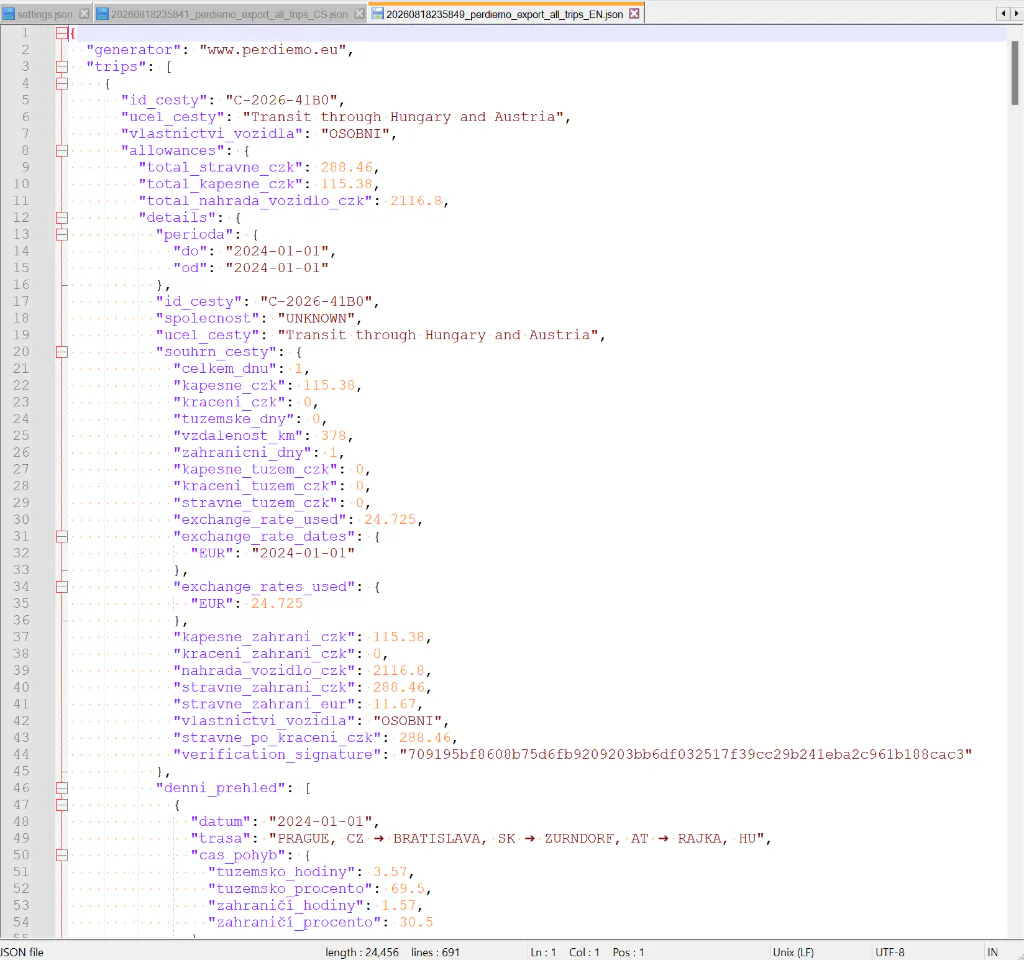Click the UTF-8 encoding in status bar

pos(889,952)
